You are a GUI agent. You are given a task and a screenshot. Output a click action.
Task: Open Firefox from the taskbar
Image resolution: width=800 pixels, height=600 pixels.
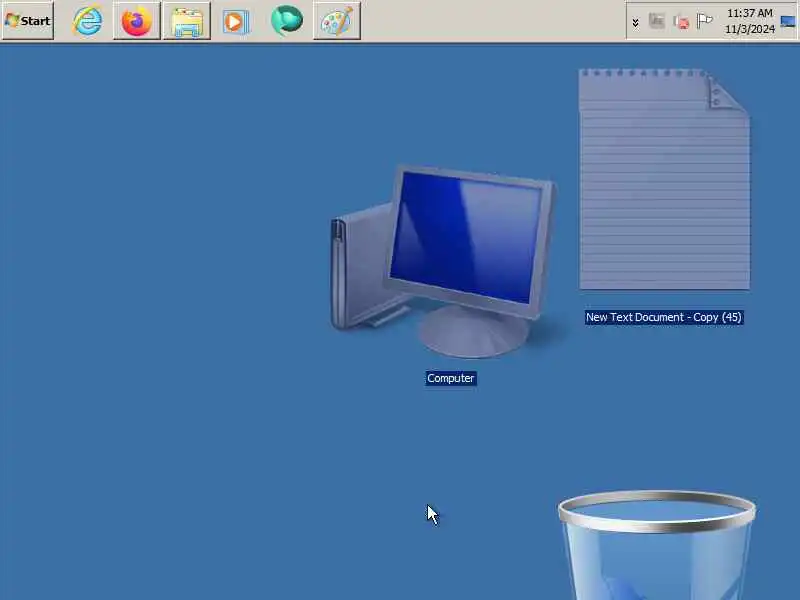point(137,21)
